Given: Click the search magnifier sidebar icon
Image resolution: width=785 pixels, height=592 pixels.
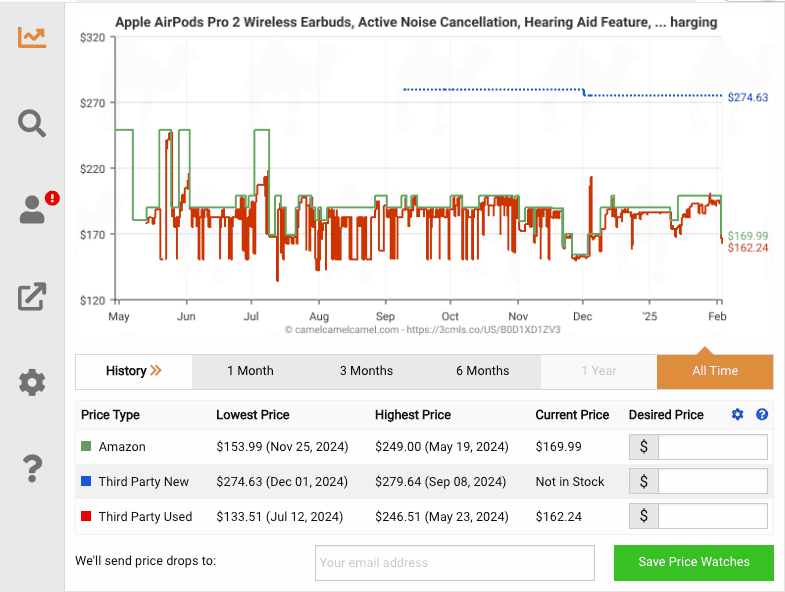Looking at the screenshot, I should click(x=32, y=123).
